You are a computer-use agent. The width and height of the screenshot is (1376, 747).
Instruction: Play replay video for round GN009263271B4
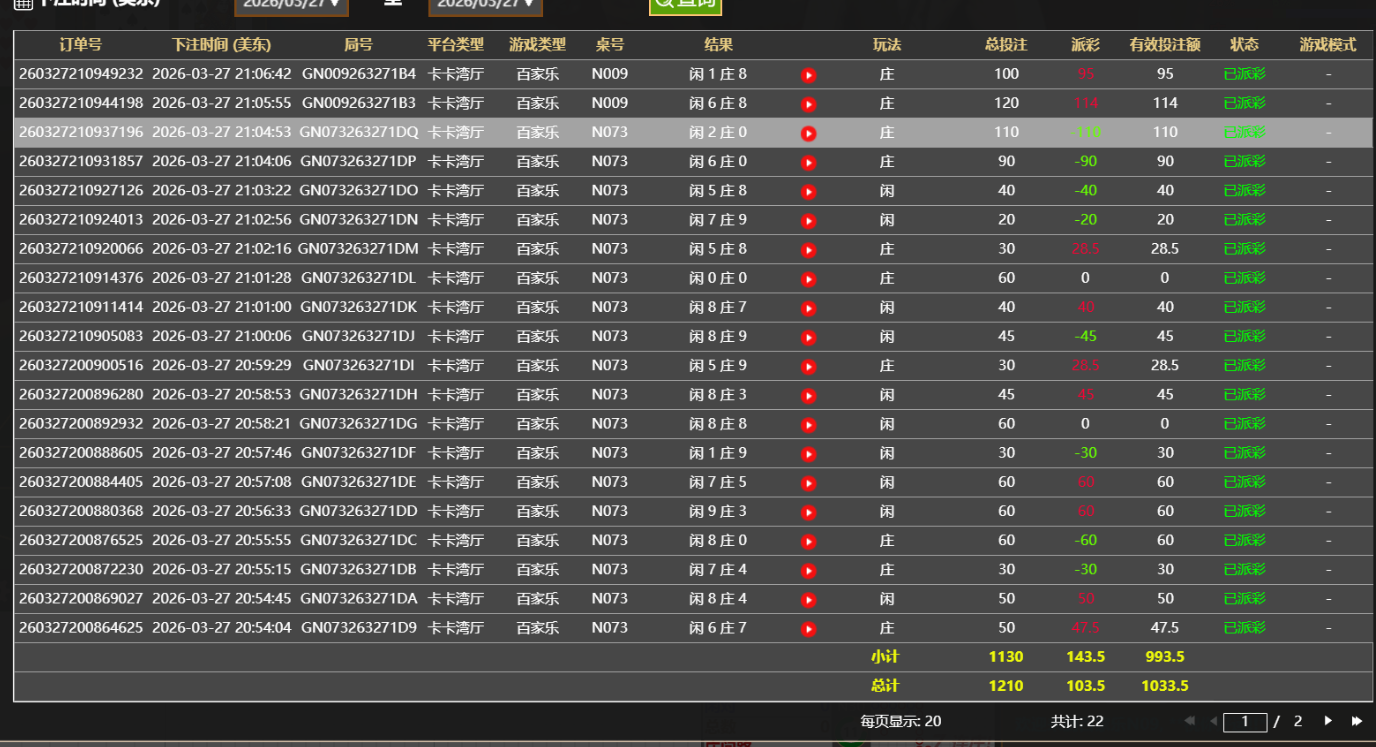(x=809, y=75)
